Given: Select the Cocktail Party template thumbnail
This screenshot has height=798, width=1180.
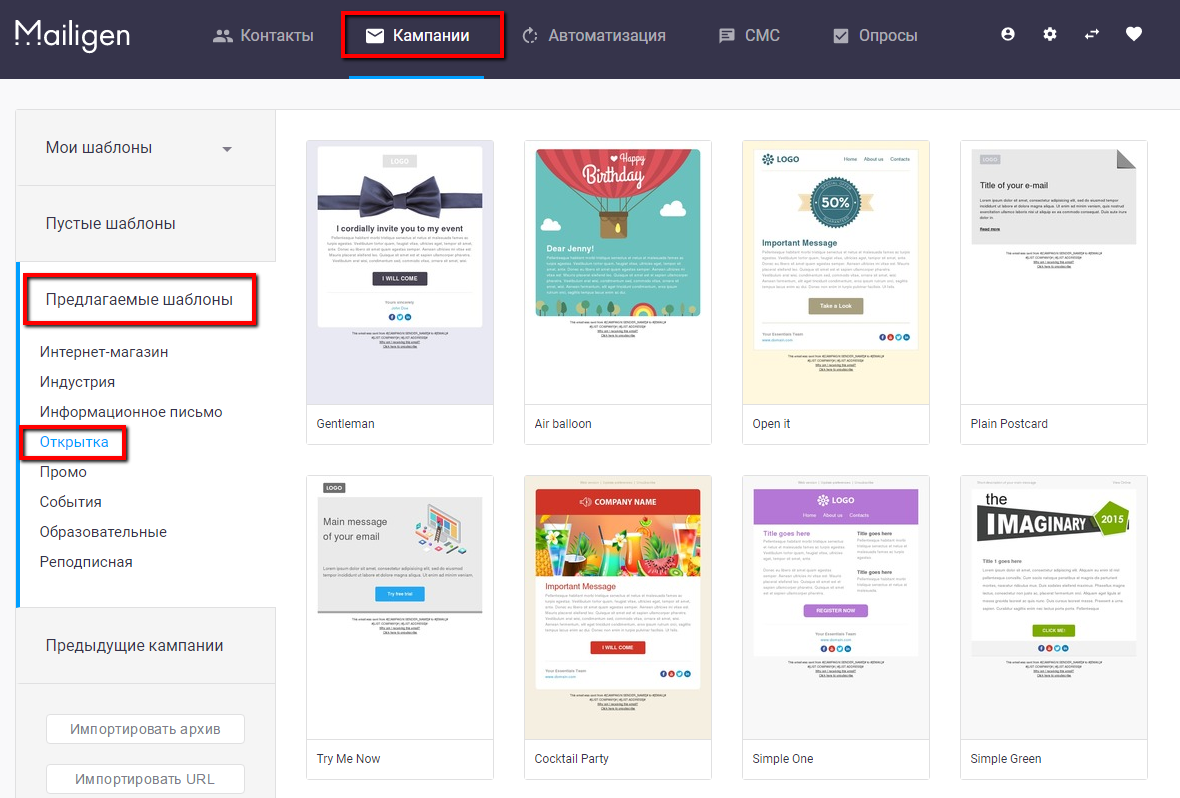Looking at the screenshot, I should pyautogui.click(x=617, y=607).
